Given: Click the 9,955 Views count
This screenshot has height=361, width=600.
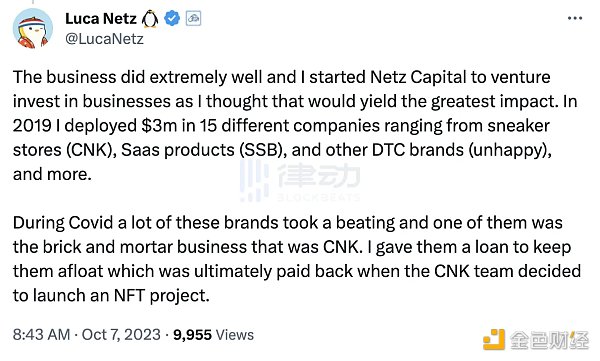Looking at the screenshot, I should [213, 335].
